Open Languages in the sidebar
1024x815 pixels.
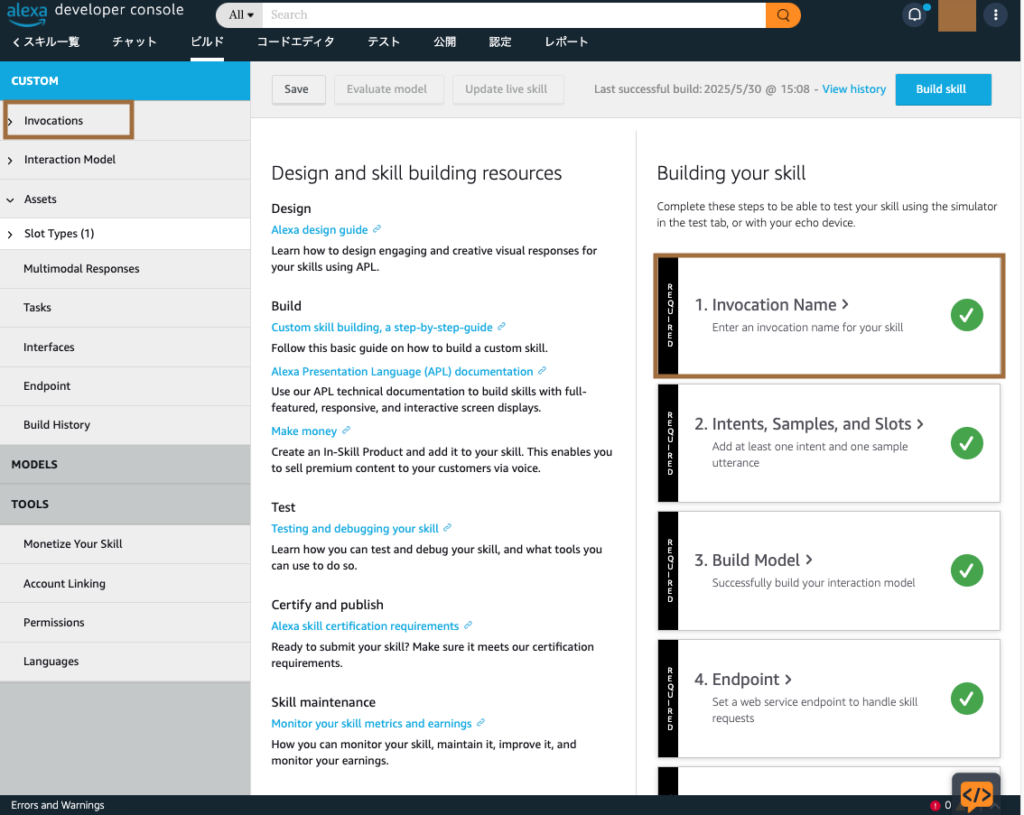[125, 661]
